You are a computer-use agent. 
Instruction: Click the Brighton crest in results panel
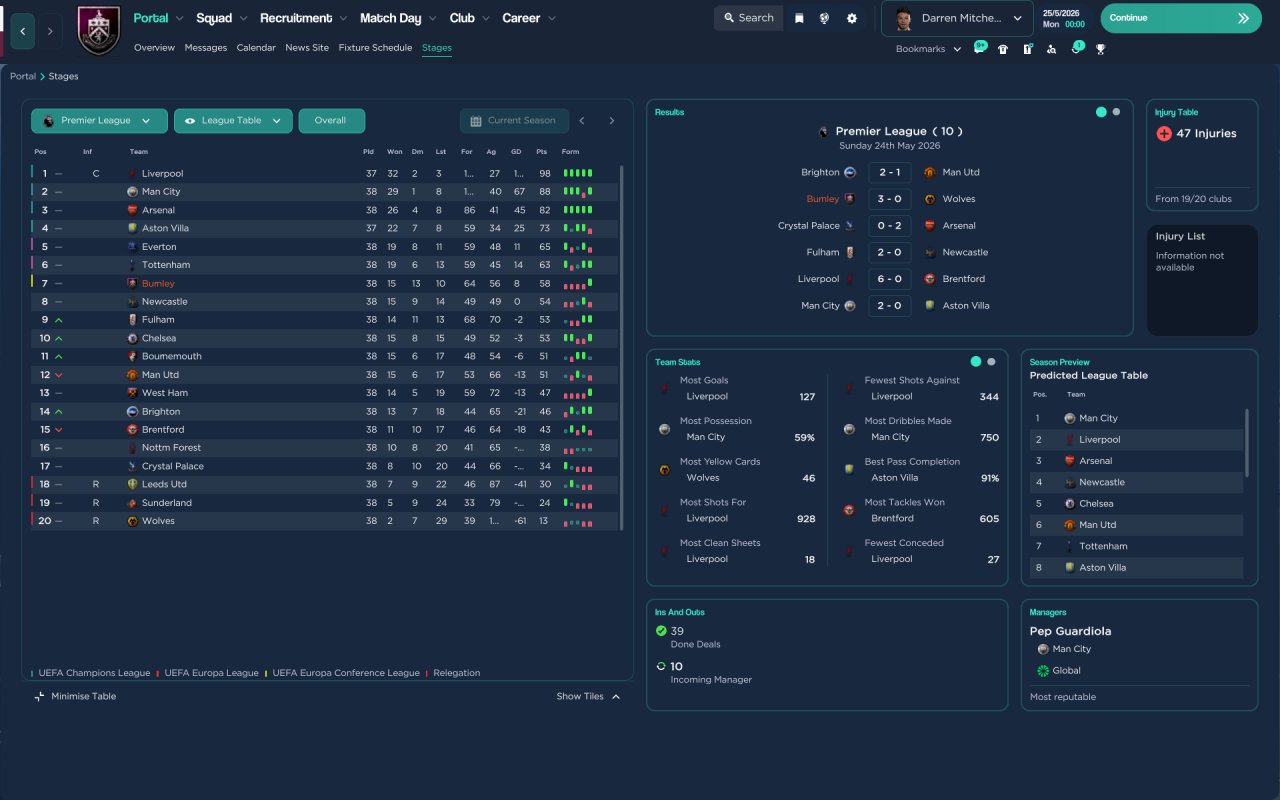click(x=850, y=172)
